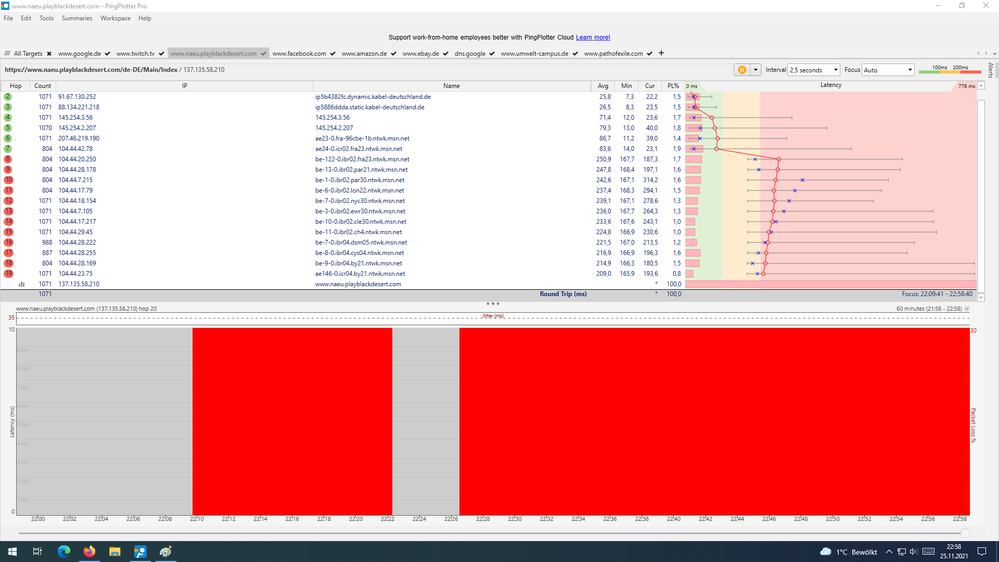999x562 pixels.
Task: Select green hop 7 circle icon
Action: pos(8,148)
